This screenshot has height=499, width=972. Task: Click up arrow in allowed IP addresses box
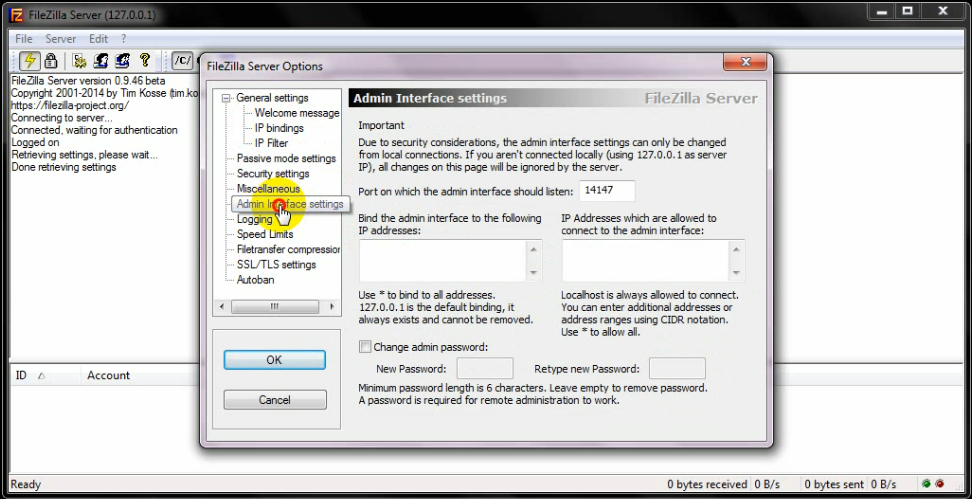736,249
